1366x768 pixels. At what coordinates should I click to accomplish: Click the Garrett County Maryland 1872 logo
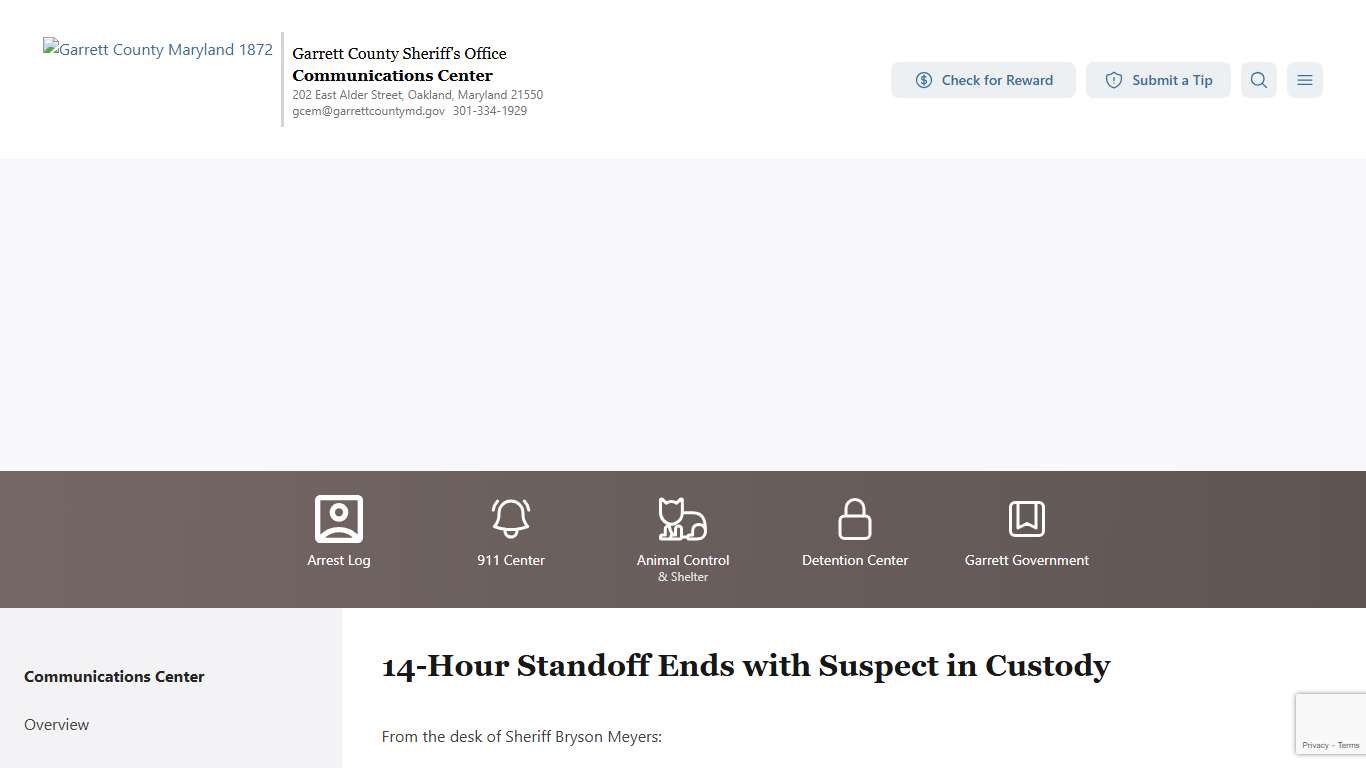(x=158, y=50)
